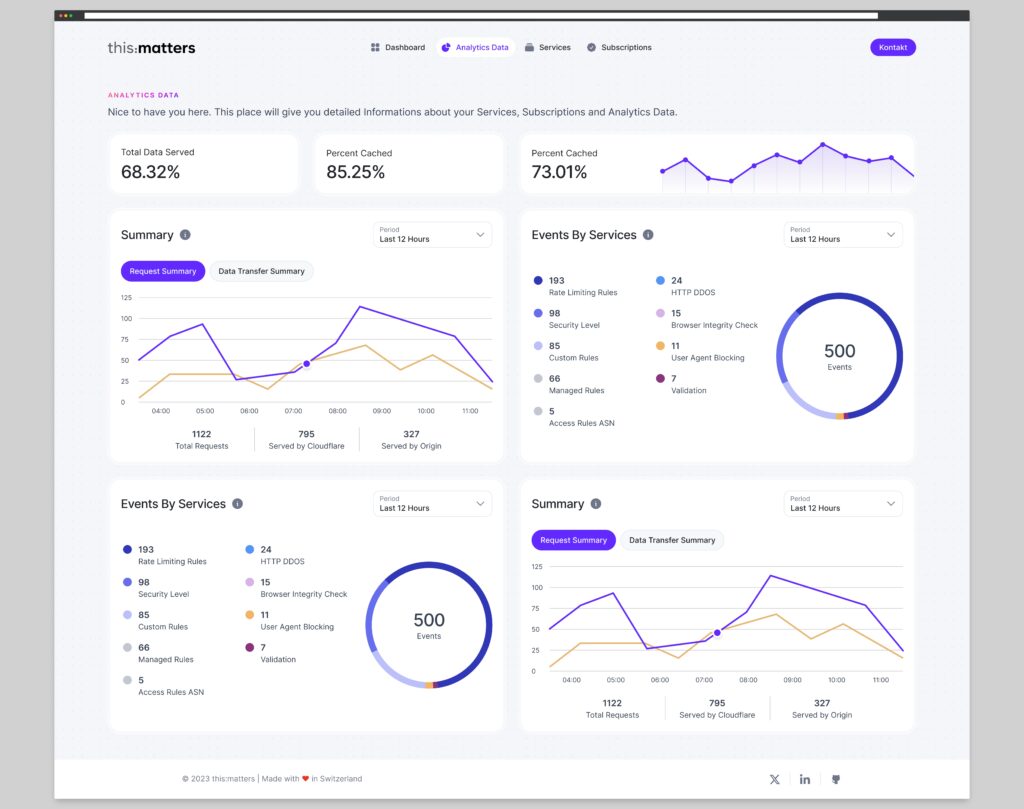This screenshot has width=1024, height=809.
Task: Open the Period dropdown in top Summary panel
Action: [x=432, y=235]
